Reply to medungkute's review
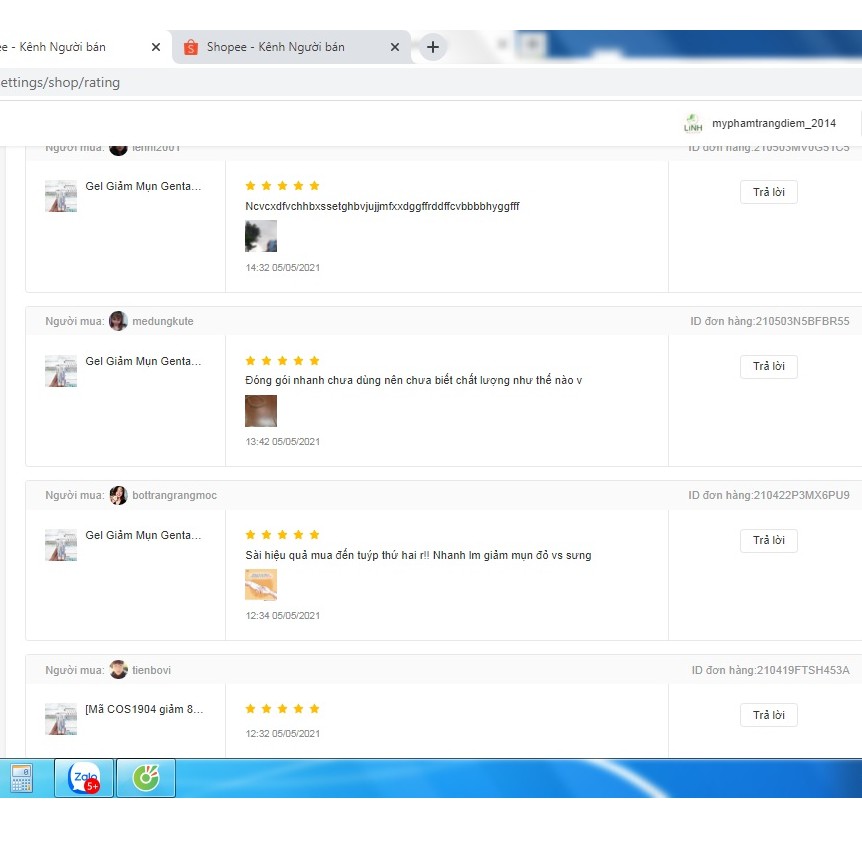Image resolution: width=862 pixels, height=862 pixels. (x=769, y=367)
